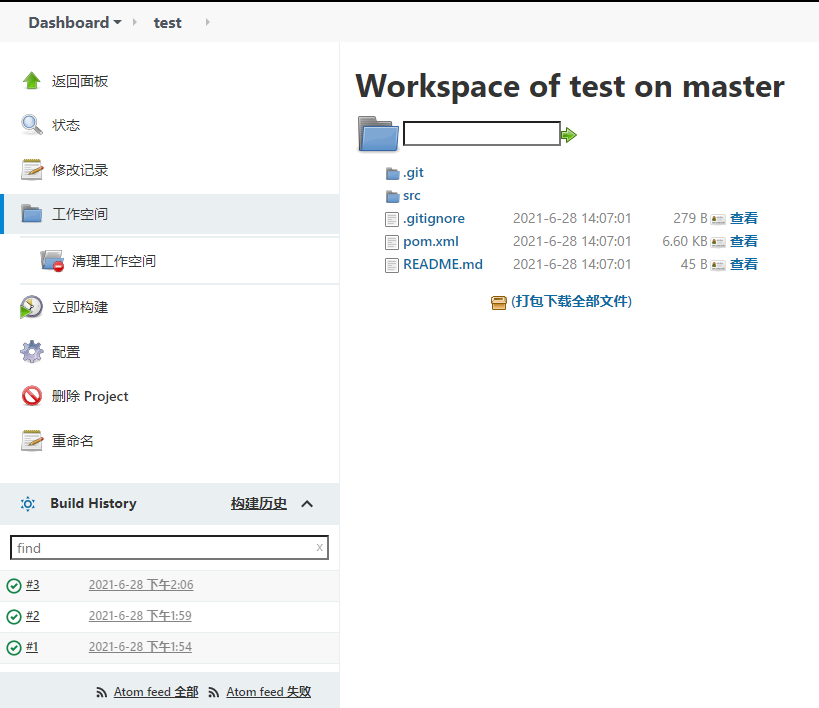Click the success status icon of build #3
Screen dimensions: 819x708
click(x=14, y=586)
